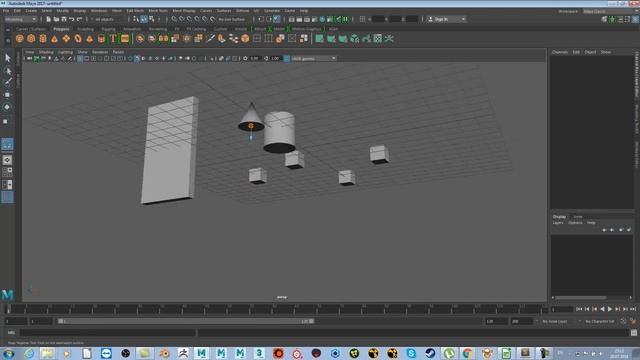Switch to the Anim layer tab
640x360 pixels.
[x=578, y=217]
